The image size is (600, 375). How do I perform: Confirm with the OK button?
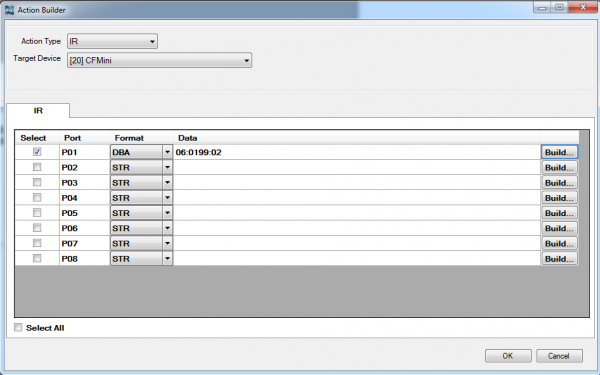click(x=508, y=356)
